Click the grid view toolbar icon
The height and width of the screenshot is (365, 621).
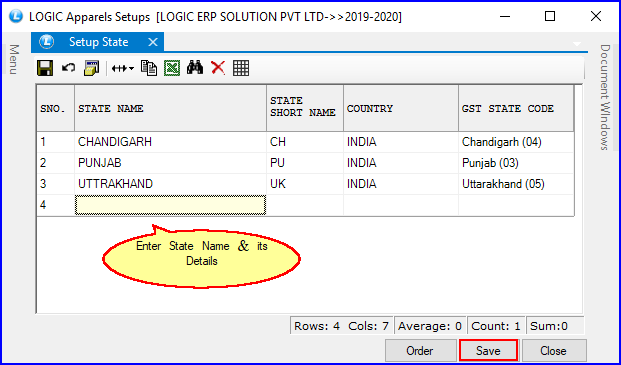point(241,68)
